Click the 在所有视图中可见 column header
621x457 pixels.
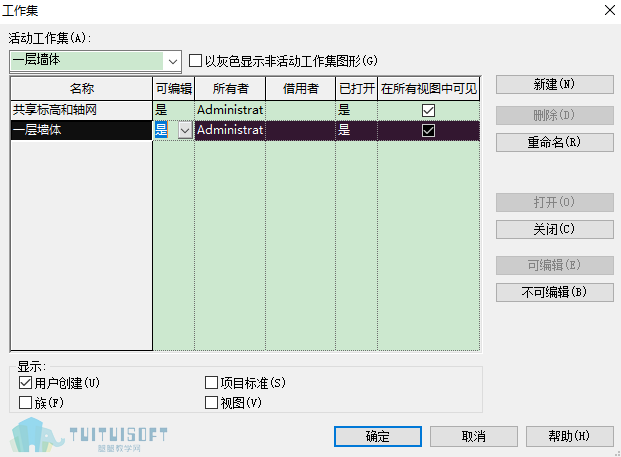click(429, 88)
